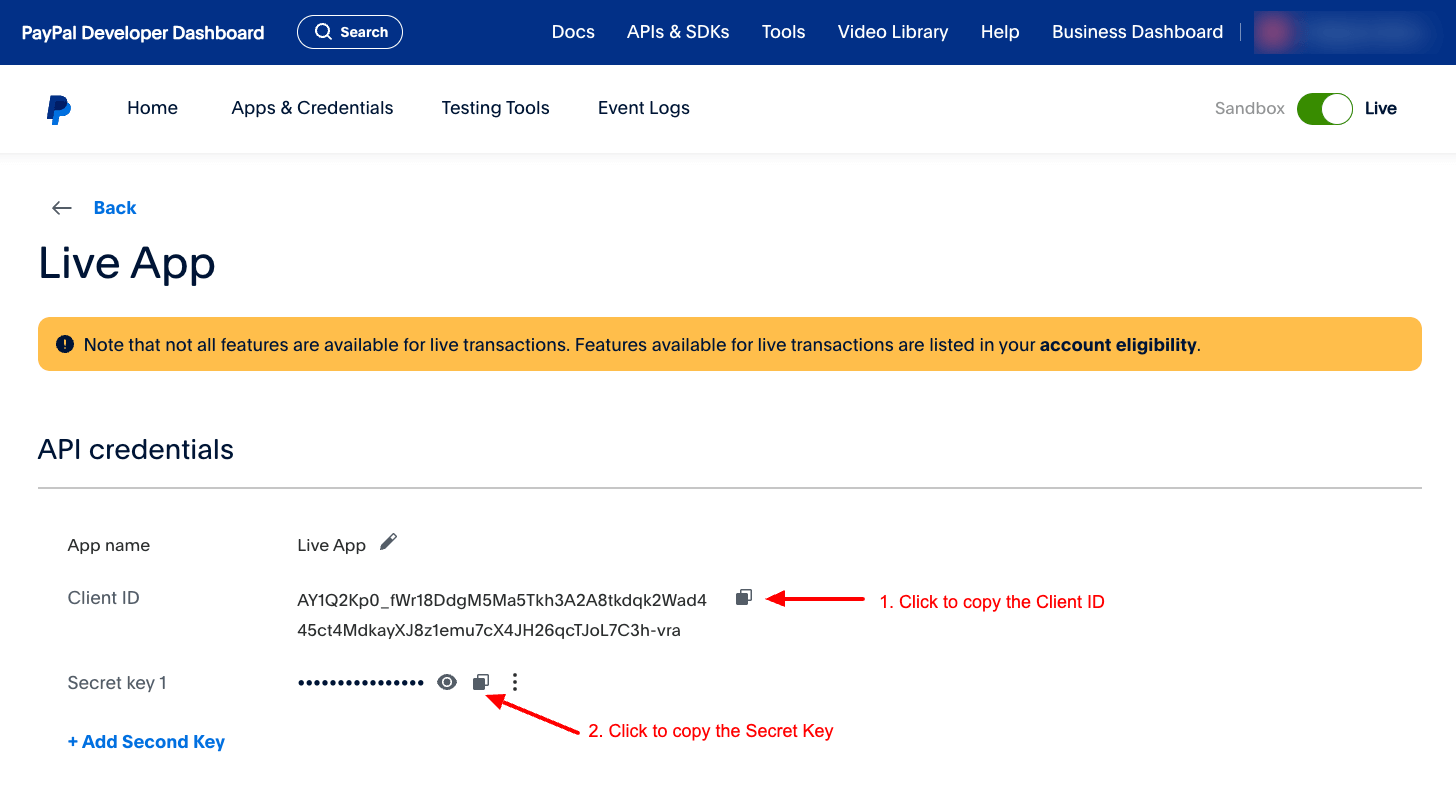Image resolution: width=1456 pixels, height=790 pixels.
Task: Copy the Client ID with copy icon
Action: click(743, 597)
